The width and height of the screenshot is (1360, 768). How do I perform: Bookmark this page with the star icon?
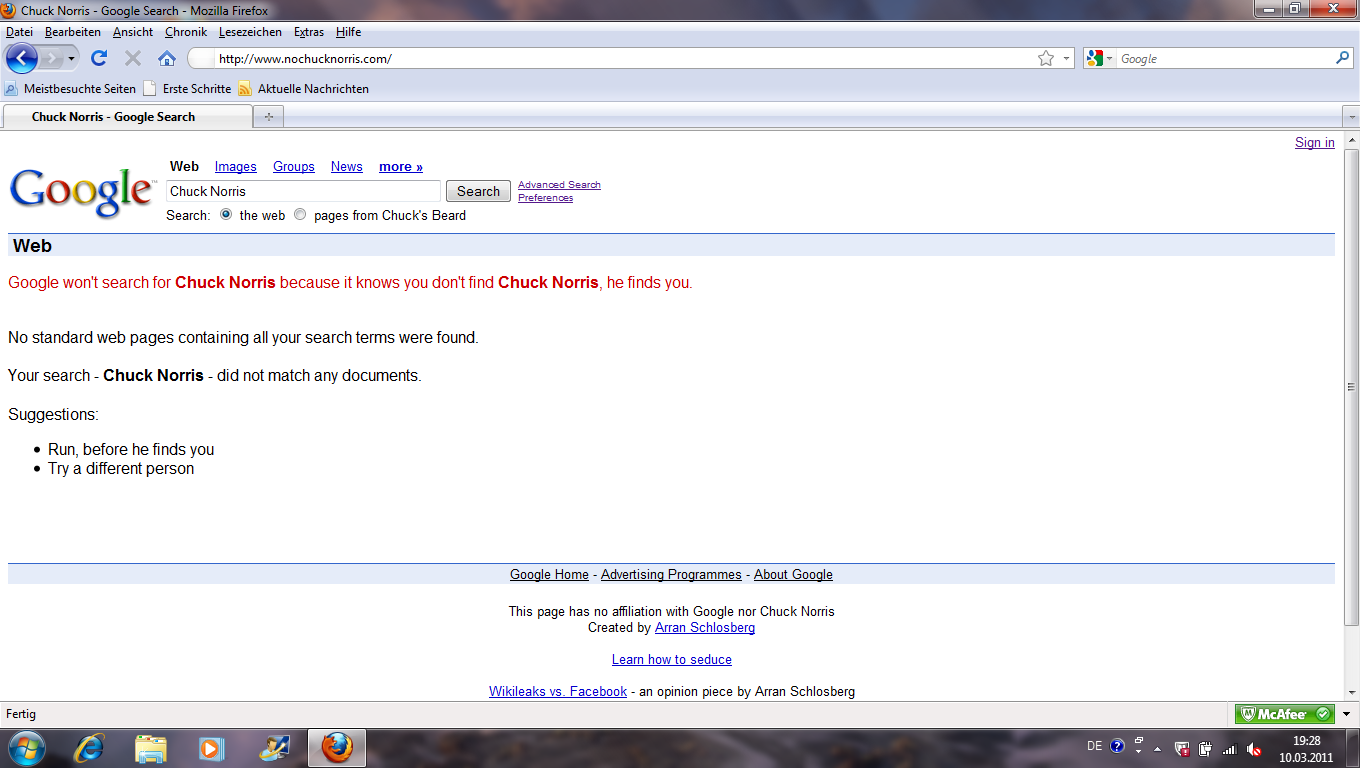click(x=1046, y=58)
